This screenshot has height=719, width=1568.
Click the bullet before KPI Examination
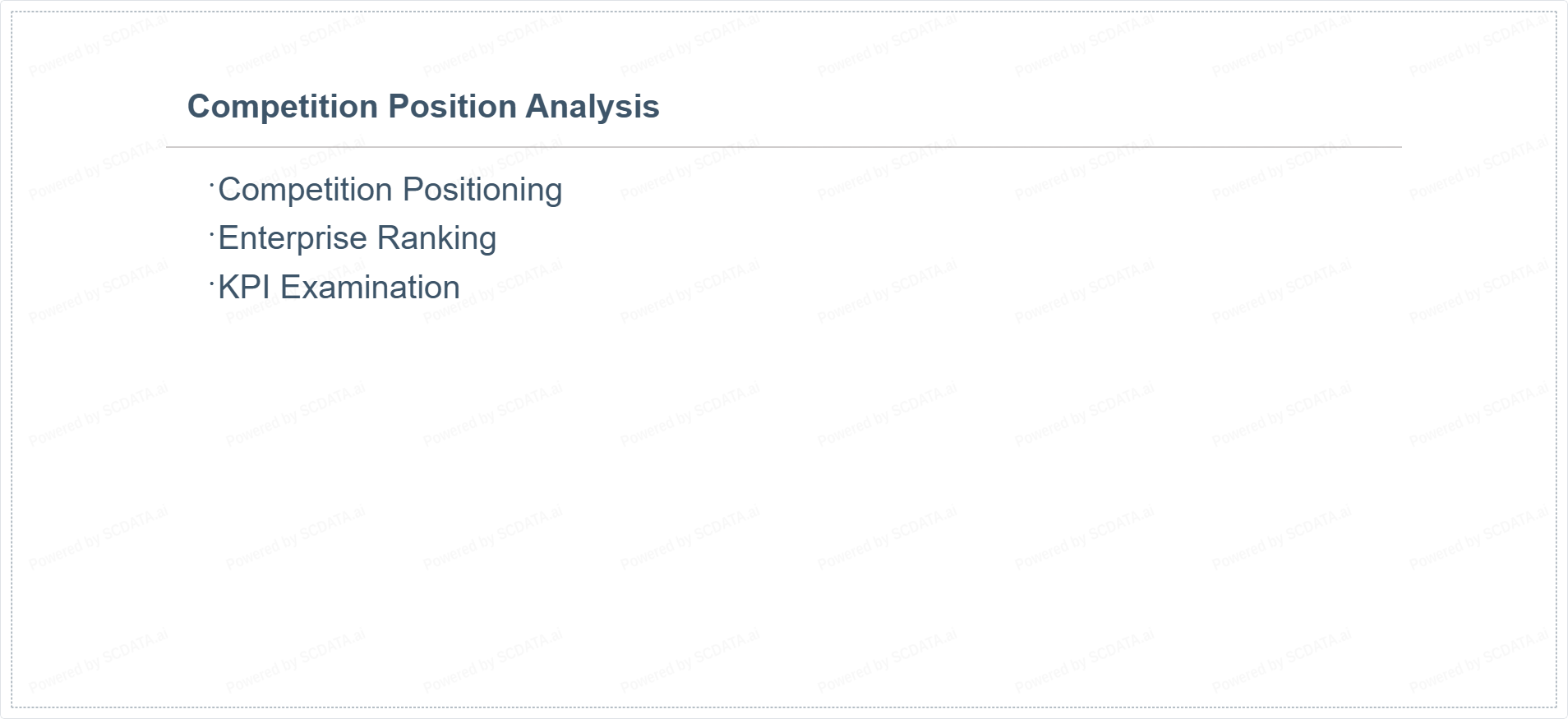coord(212,283)
